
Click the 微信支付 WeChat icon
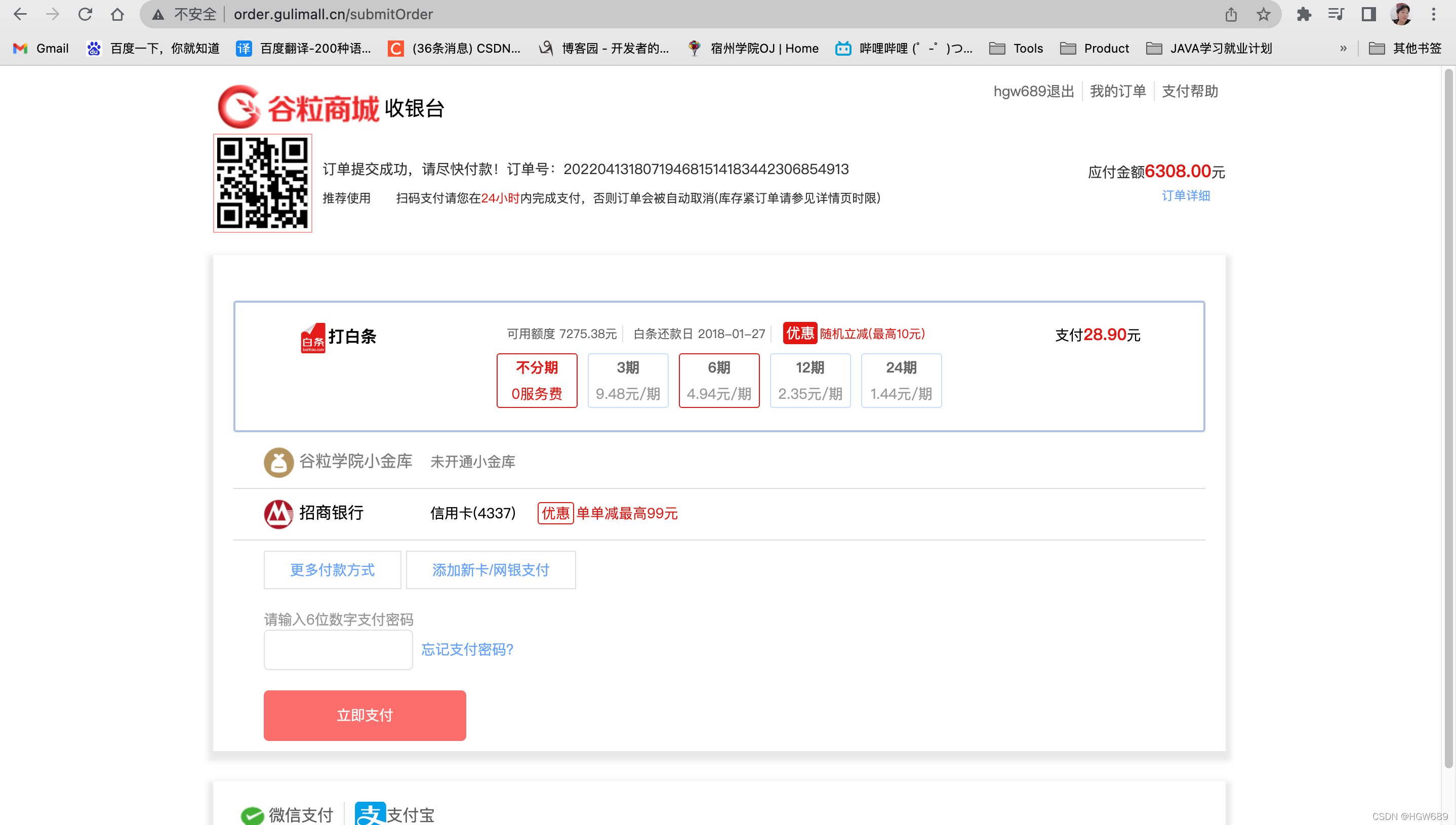tap(252, 815)
